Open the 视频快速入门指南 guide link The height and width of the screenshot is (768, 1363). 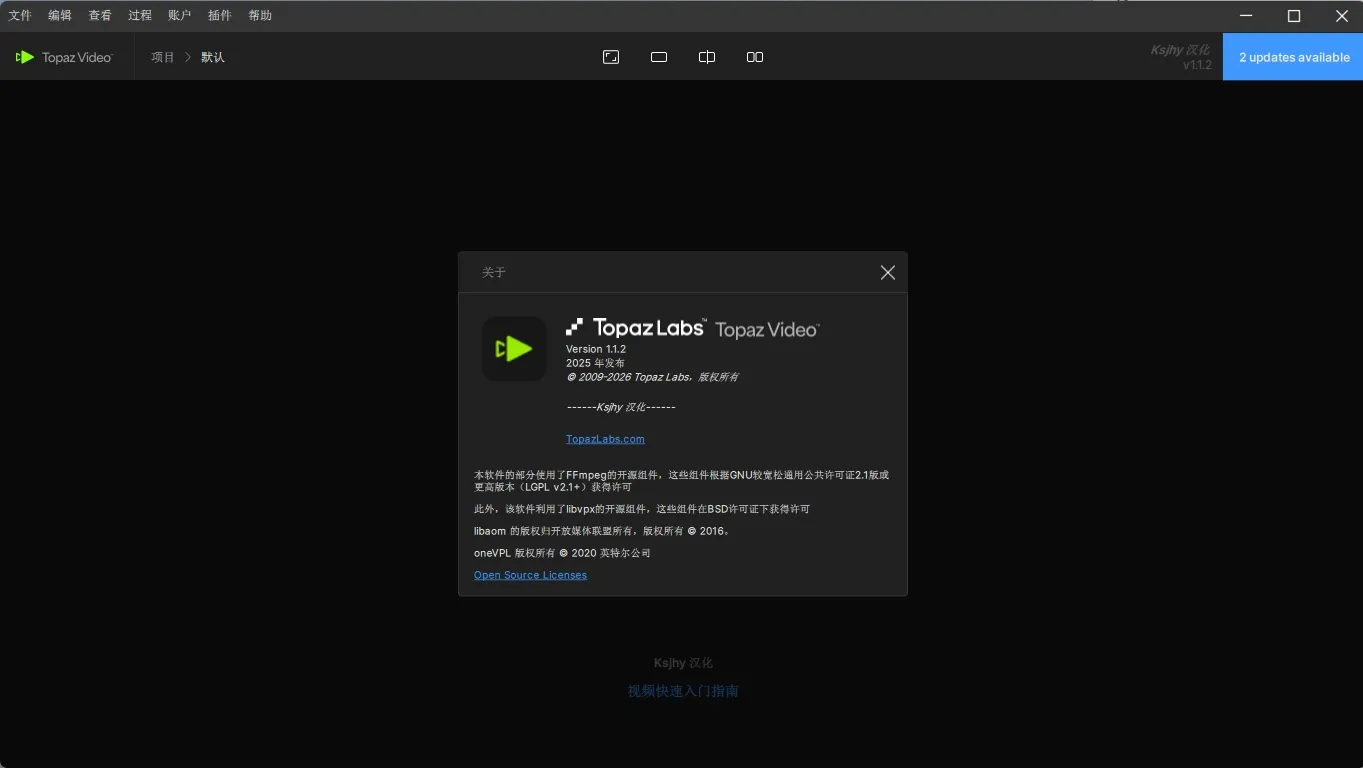pos(682,690)
